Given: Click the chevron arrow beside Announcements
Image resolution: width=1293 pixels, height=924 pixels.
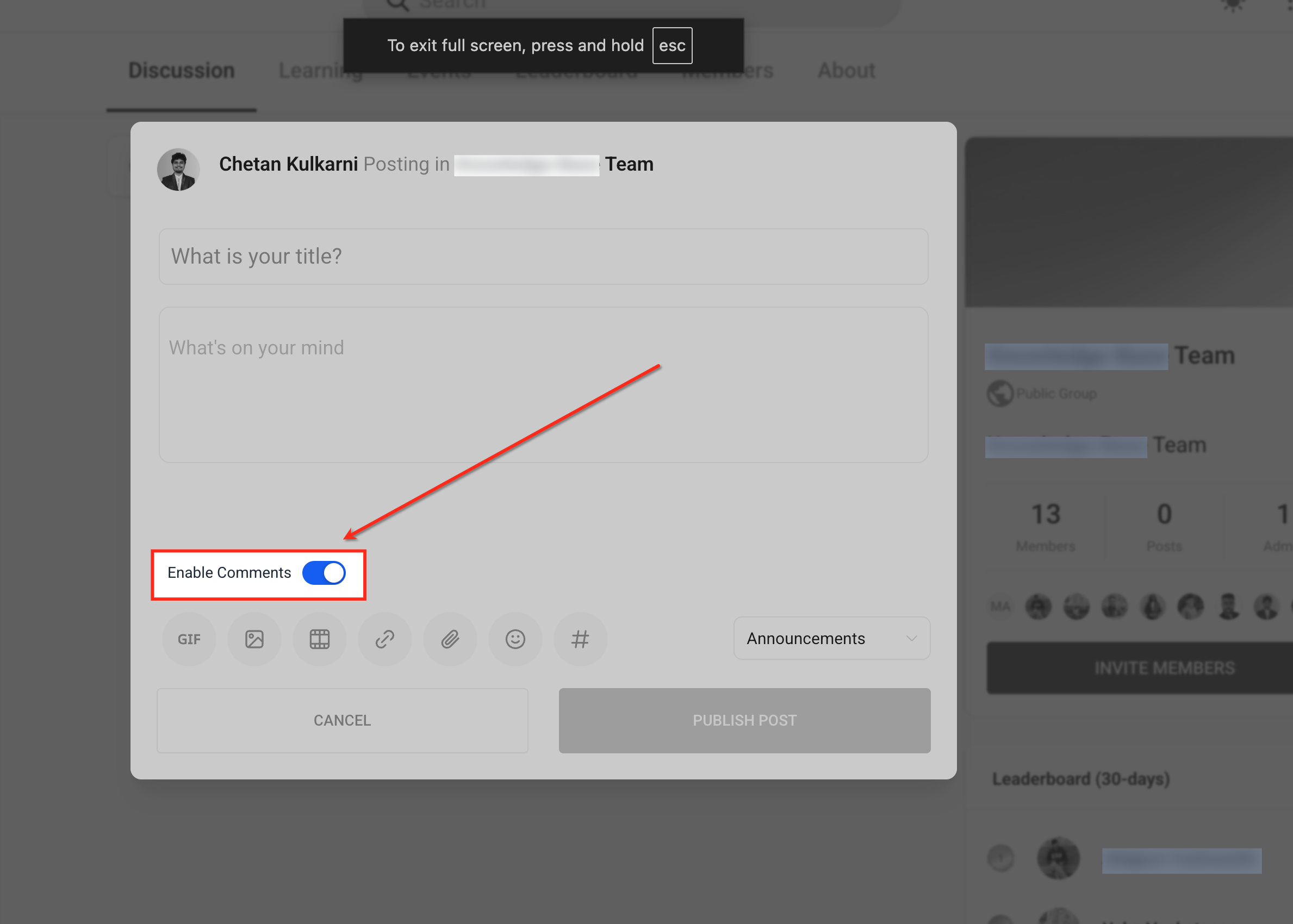Looking at the screenshot, I should pyautogui.click(x=911, y=639).
